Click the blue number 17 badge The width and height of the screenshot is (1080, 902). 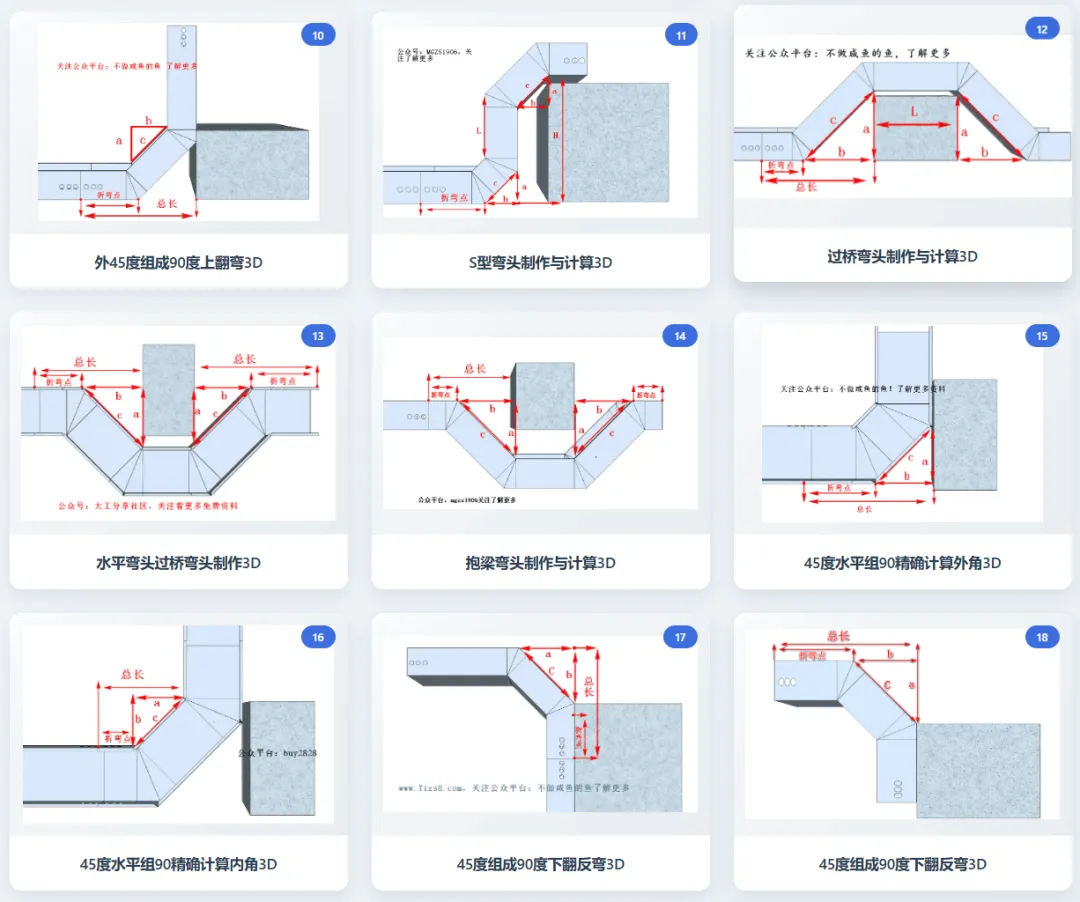point(681,637)
